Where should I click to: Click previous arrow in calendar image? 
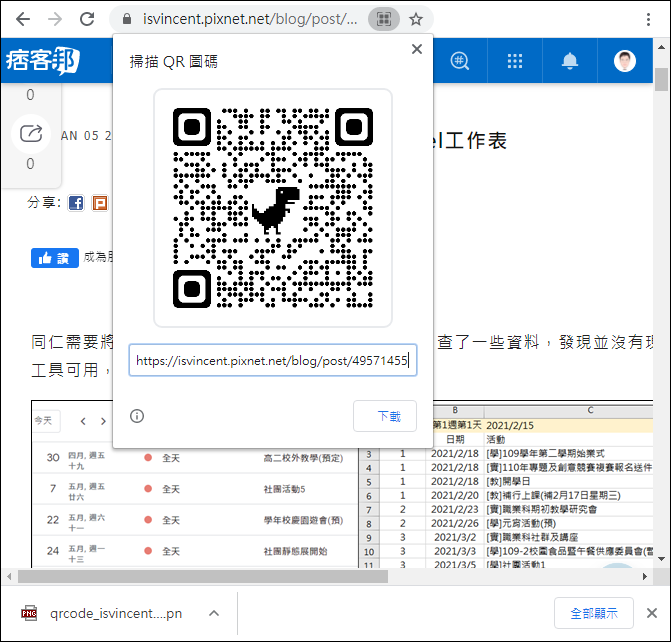[x=83, y=421]
